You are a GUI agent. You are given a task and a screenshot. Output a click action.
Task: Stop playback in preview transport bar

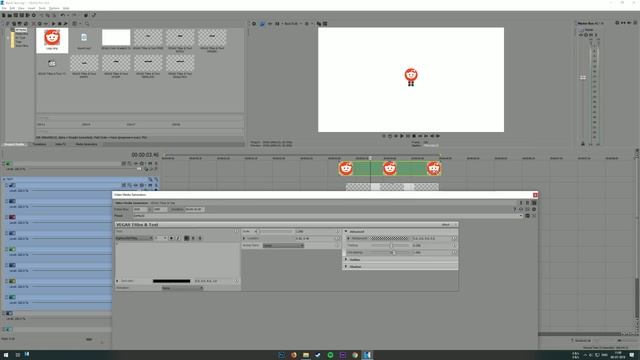pyautogui.click(x=414, y=136)
